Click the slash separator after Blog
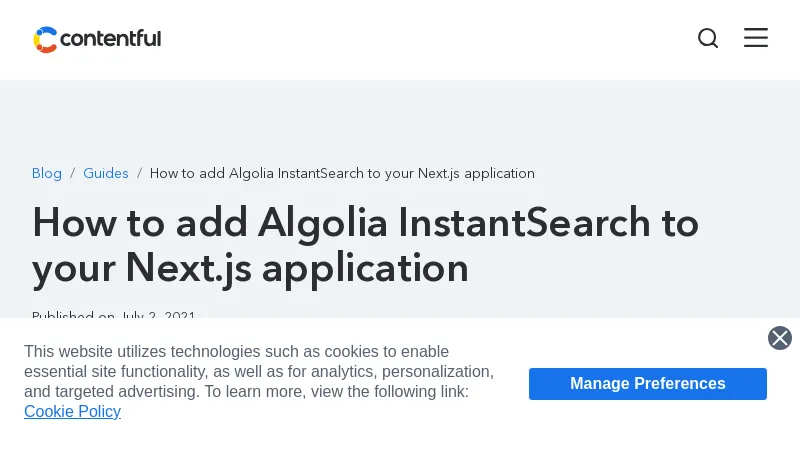 [x=72, y=173]
